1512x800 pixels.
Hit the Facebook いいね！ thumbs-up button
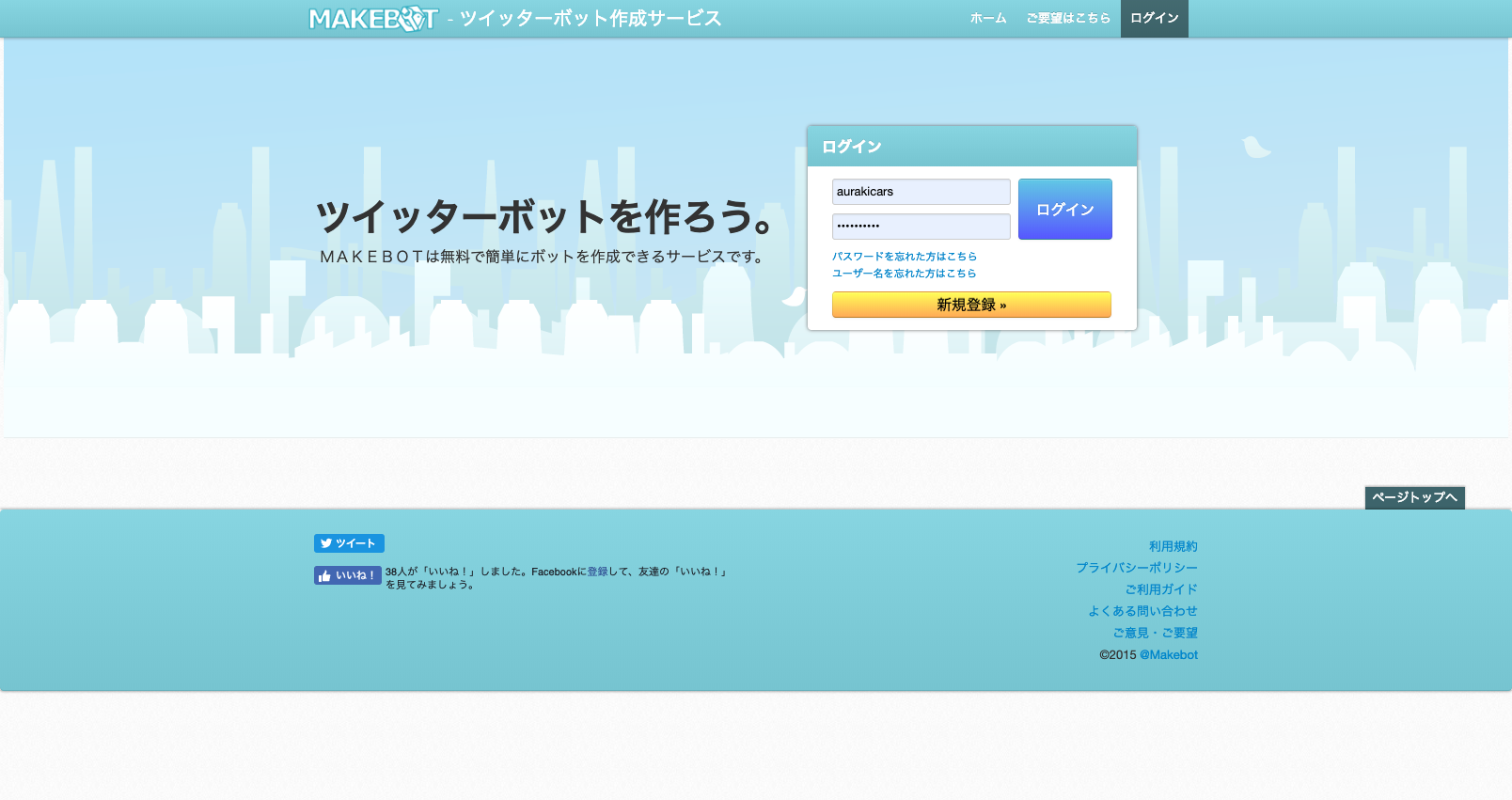347,575
